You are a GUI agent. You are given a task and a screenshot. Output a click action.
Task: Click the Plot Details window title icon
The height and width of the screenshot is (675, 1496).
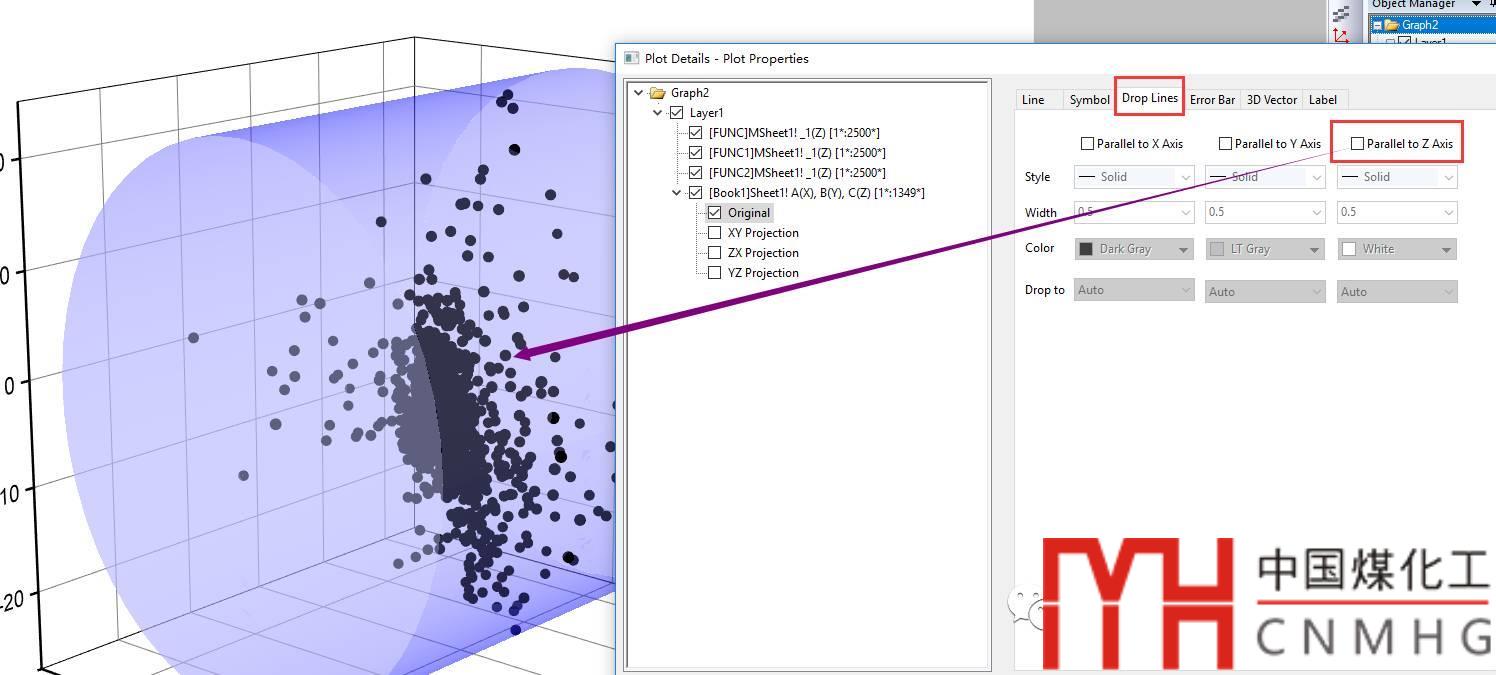click(x=631, y=59)
